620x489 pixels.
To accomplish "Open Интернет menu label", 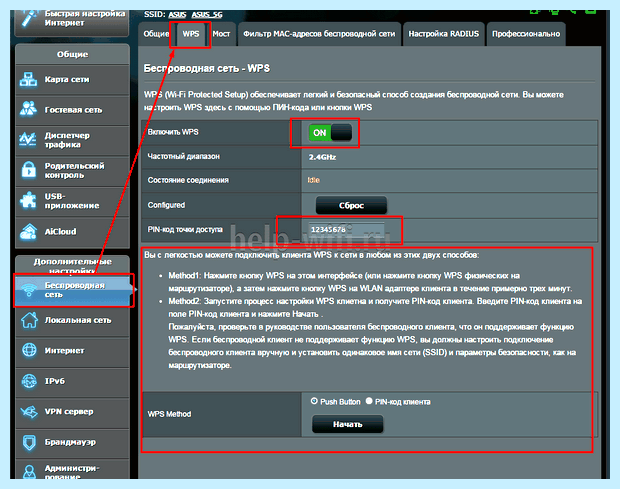I will coord(64,351).
